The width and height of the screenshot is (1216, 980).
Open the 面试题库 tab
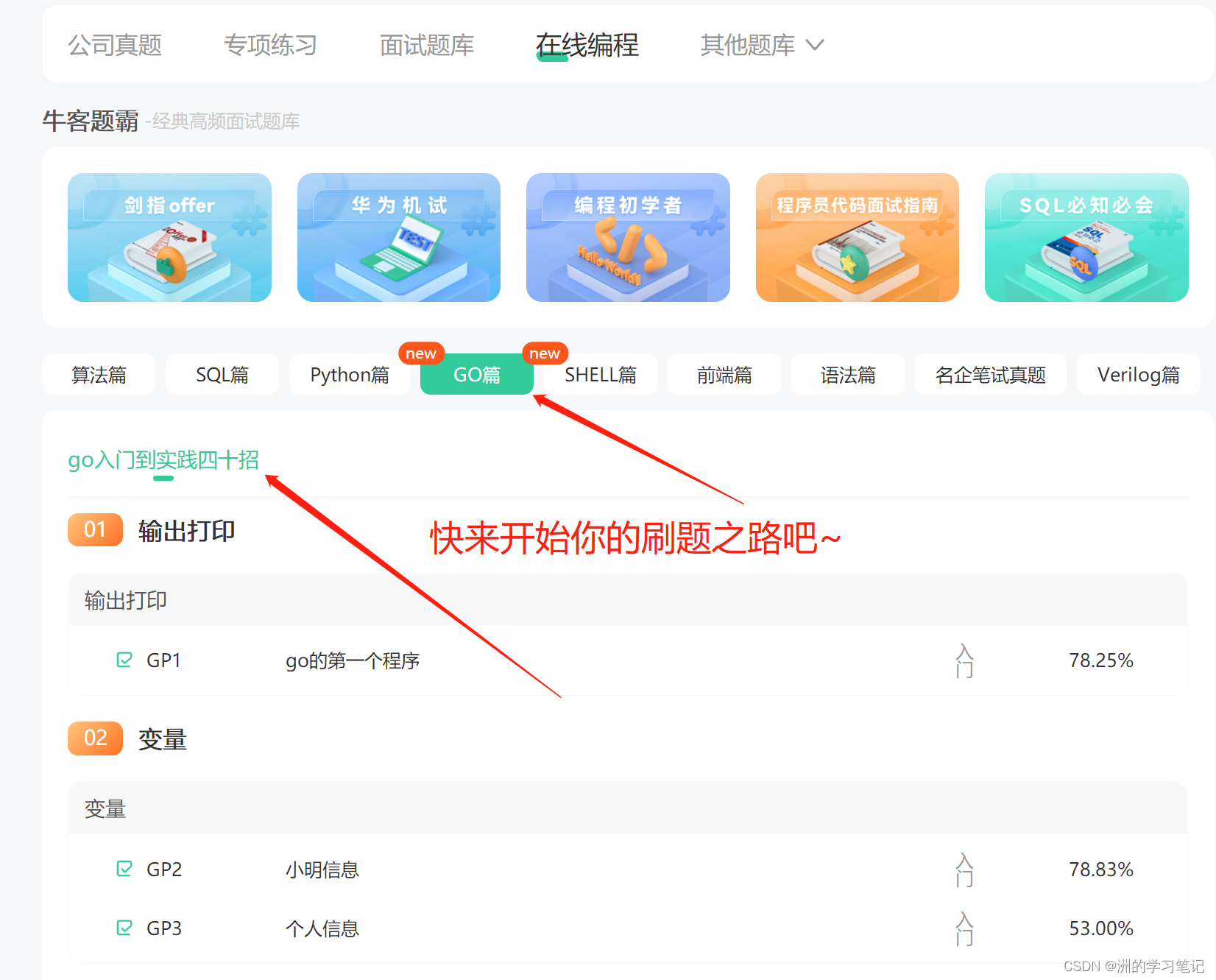[x=427, y=45]
